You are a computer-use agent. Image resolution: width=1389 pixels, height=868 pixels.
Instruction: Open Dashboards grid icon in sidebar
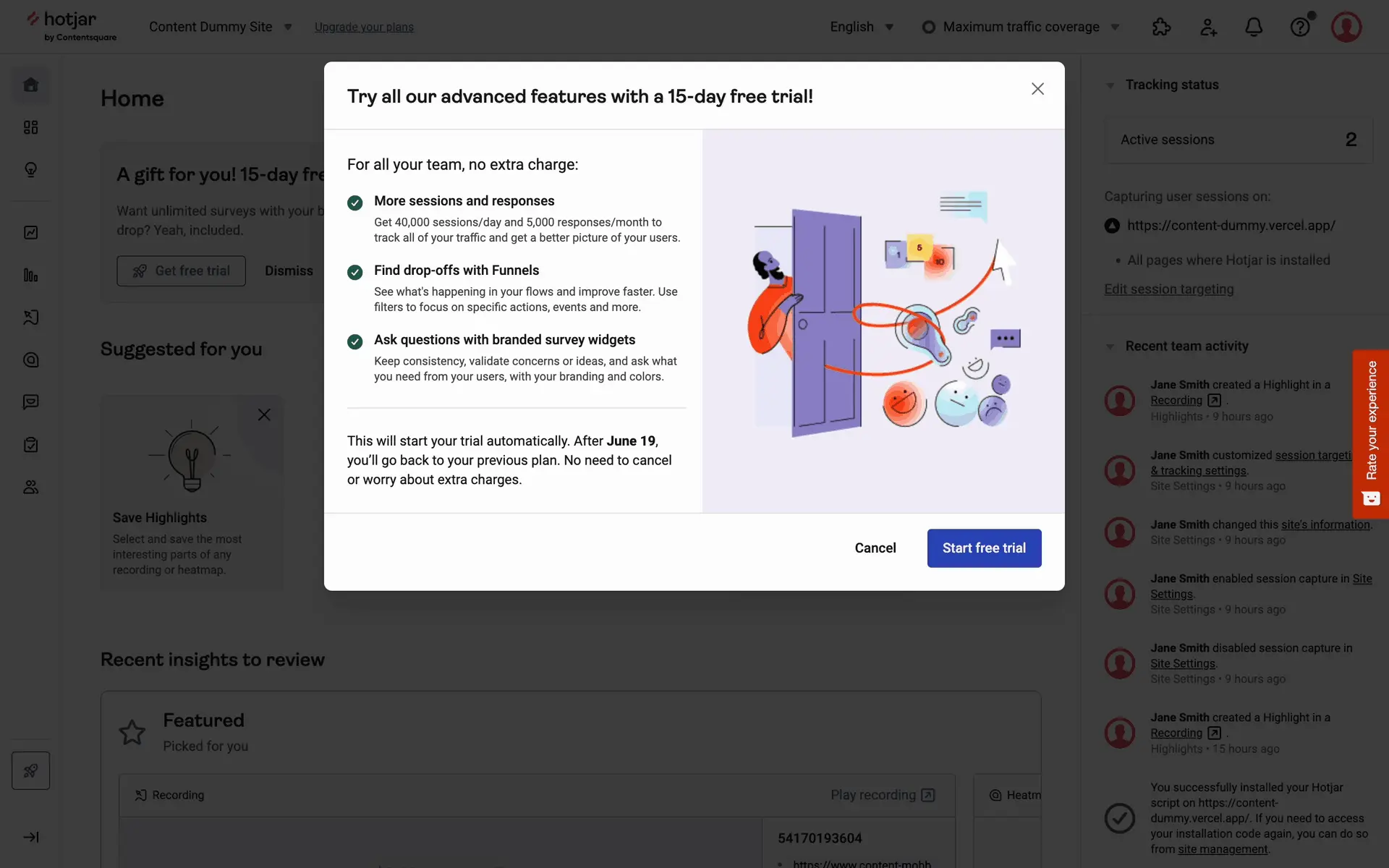(x=30, y=127)
